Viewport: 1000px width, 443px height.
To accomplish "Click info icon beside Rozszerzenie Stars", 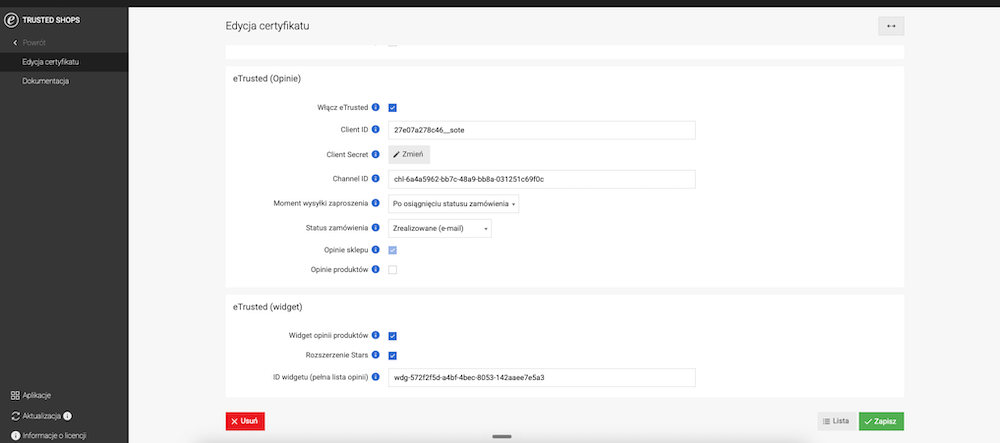I will coord(376,355).
